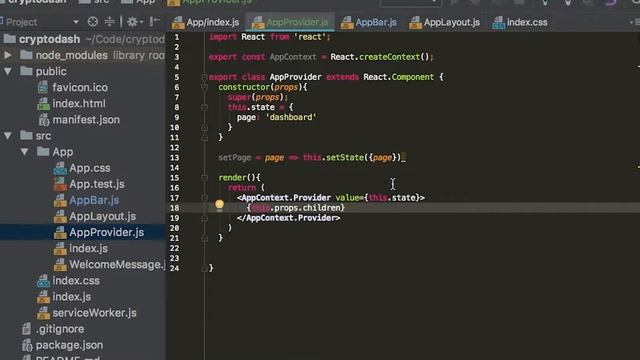Click the .gitignore file icon
This screenshot has height=360, width=640.
[27, 329]
